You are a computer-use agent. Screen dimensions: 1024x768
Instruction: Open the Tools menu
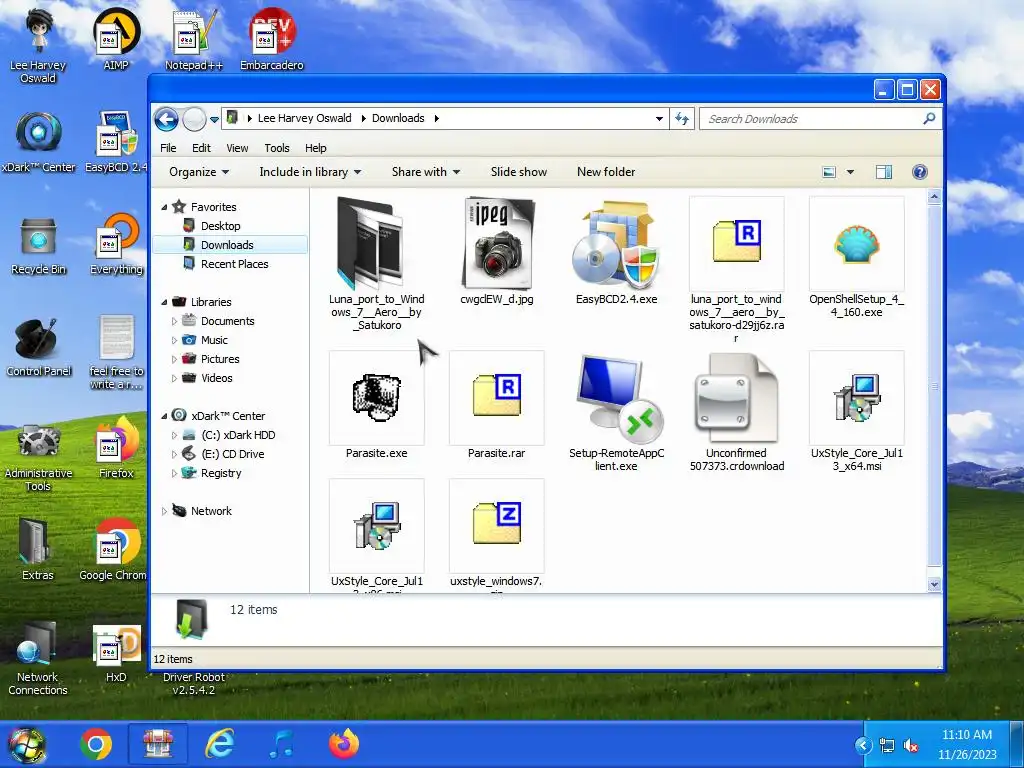[x=277, y=148]
